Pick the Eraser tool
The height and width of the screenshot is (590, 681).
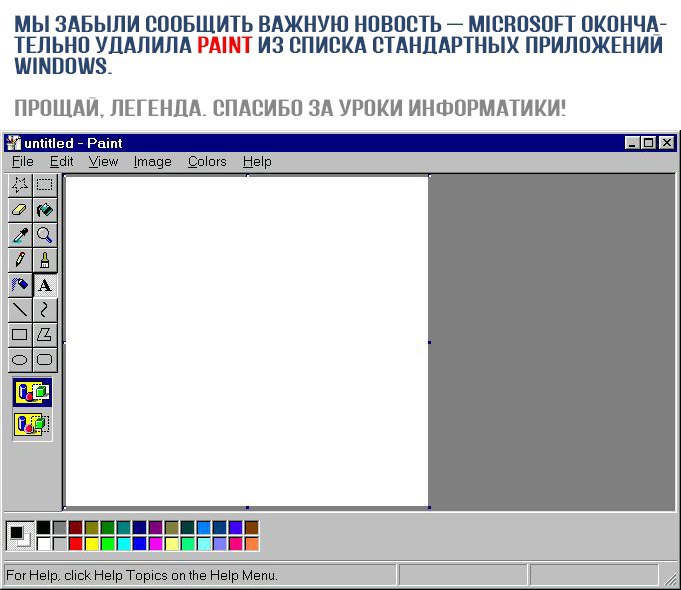(20, 210)
